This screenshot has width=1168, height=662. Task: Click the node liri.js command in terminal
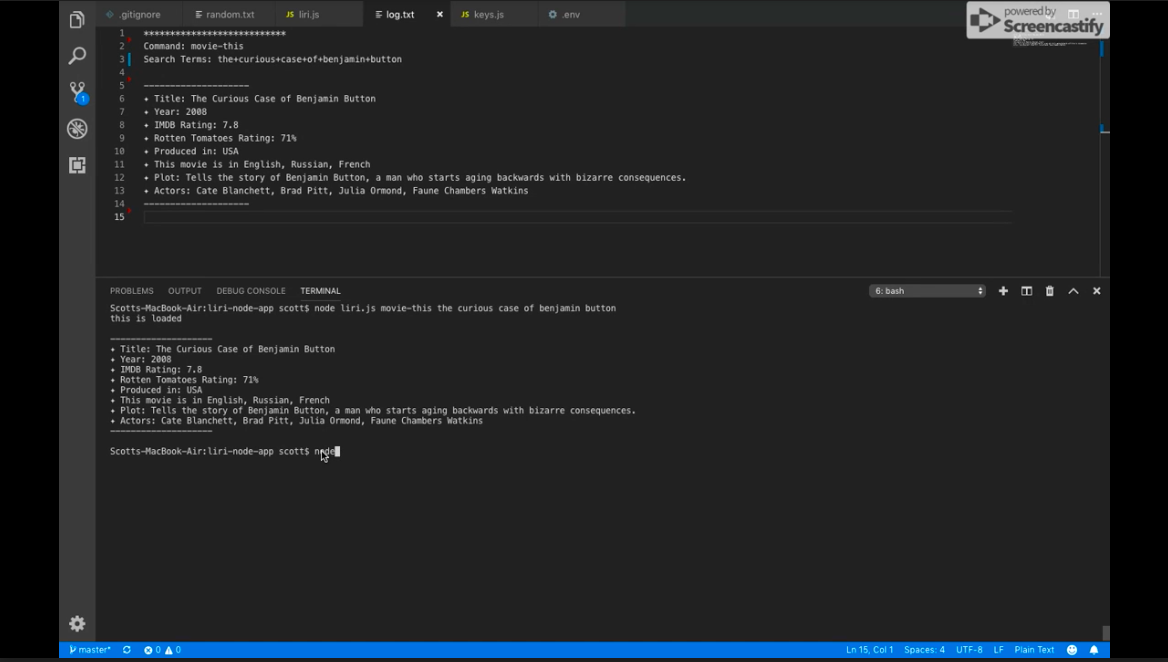[465, 308]
